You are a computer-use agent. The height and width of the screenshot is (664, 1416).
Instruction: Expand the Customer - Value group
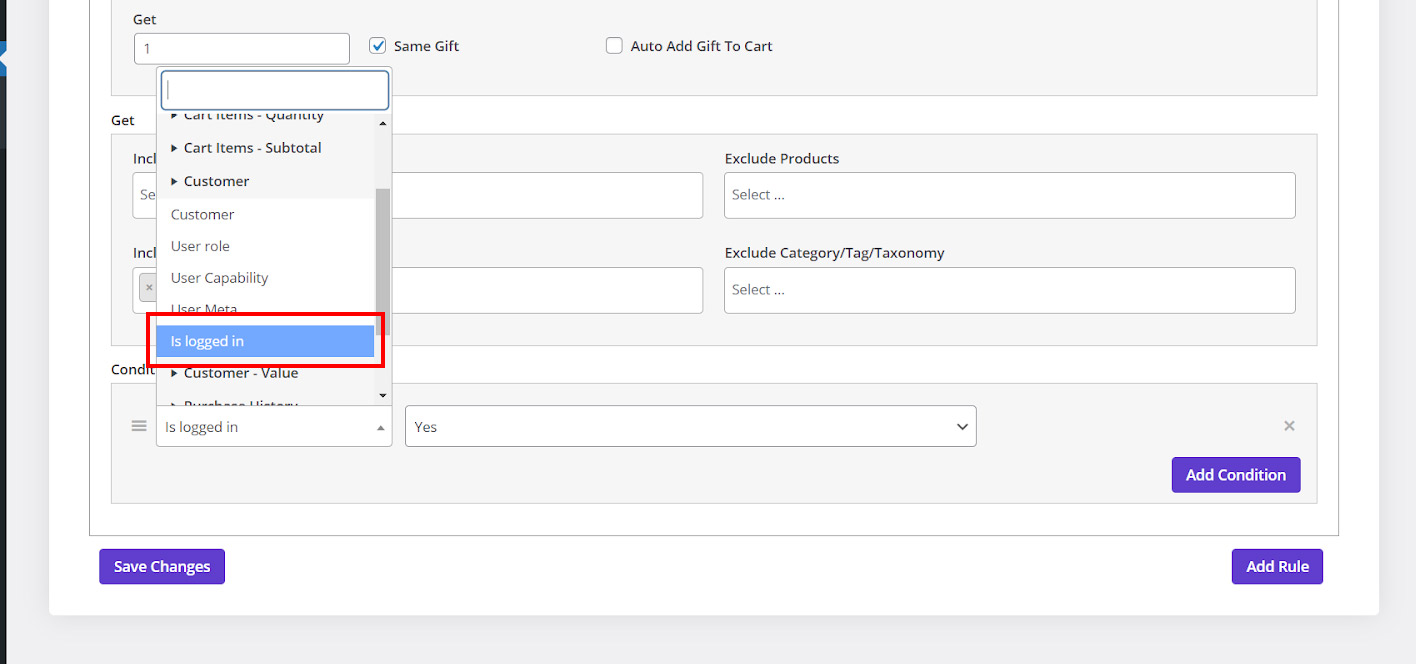click(x=240, y=373)
